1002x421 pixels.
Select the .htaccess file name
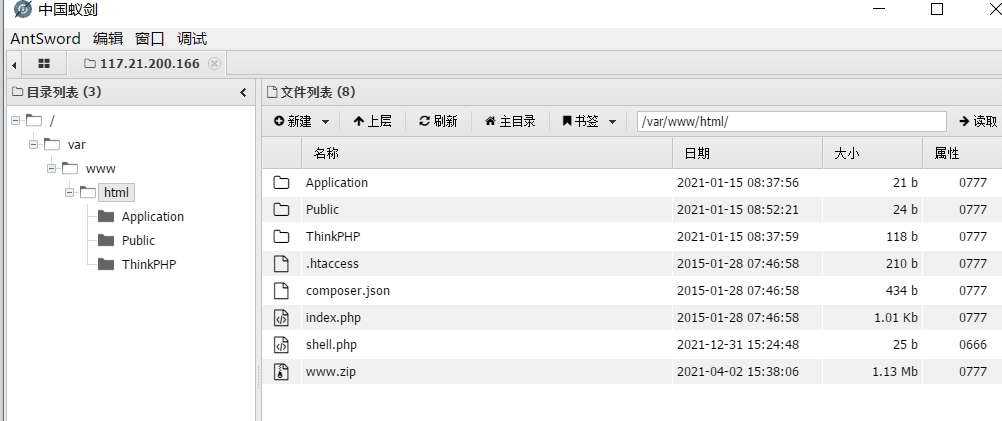coord(332,263)
